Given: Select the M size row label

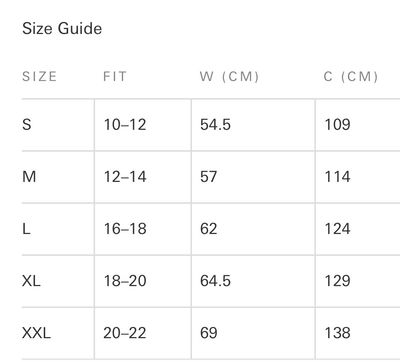Looking at the screenshot, I should [29, 177].
